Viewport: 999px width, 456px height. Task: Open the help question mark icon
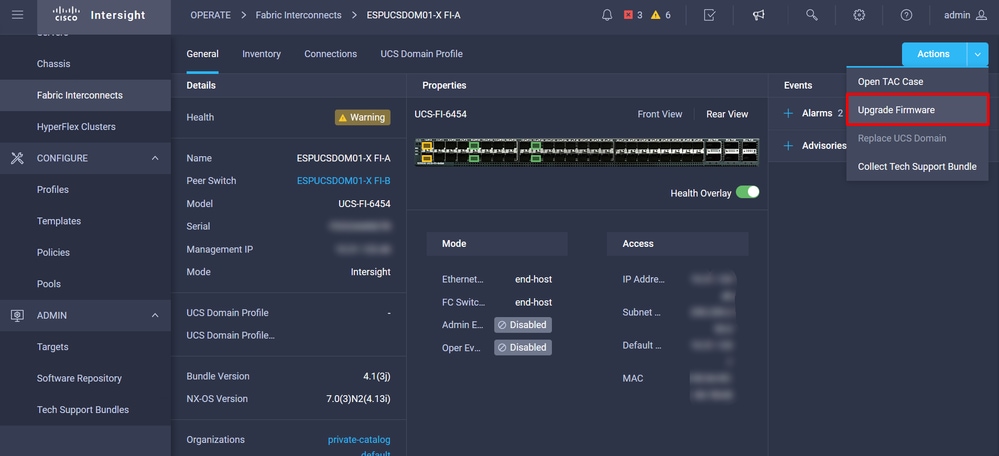tap(906, 15)
